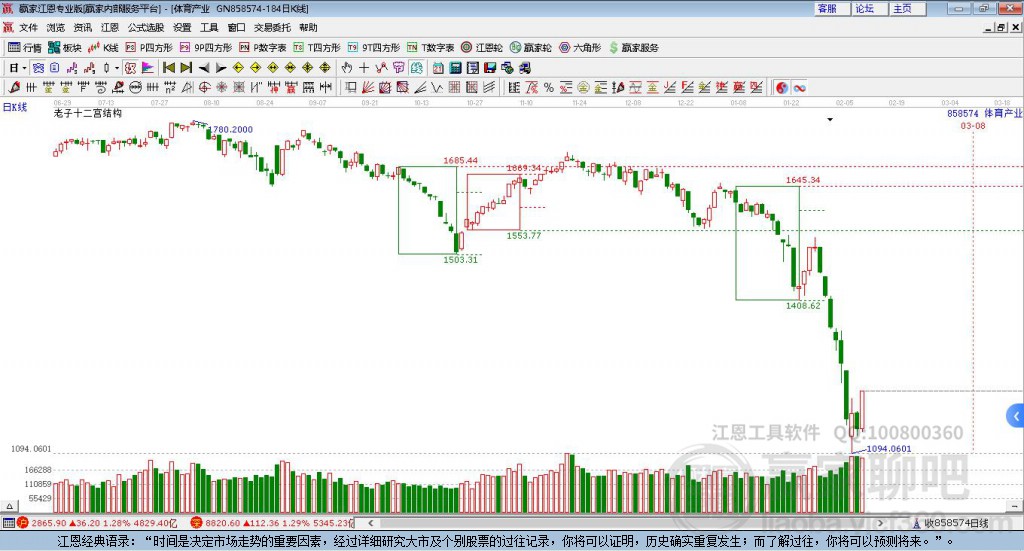Select the percent % drawing tool

pos(549,87)
